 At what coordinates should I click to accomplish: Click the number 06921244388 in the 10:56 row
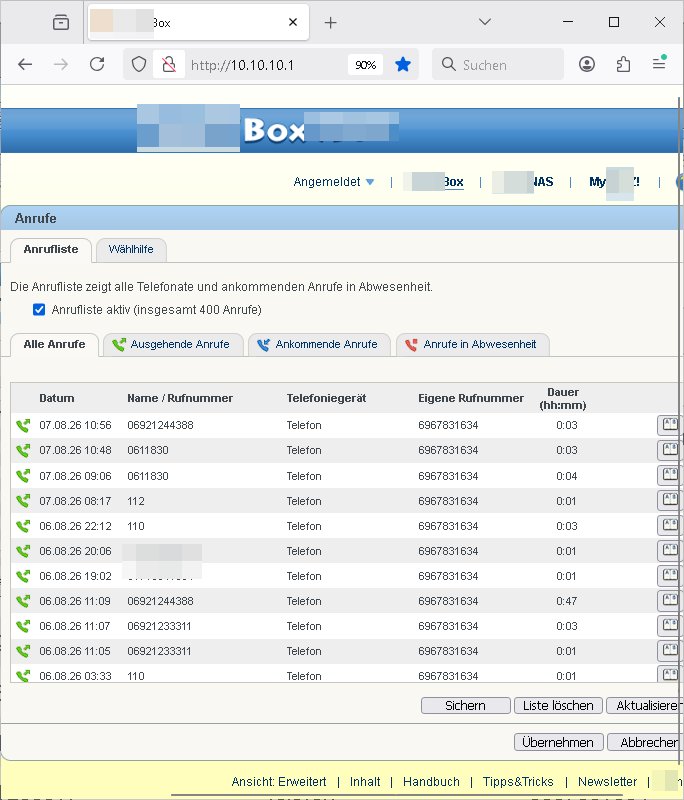click(160, 425)
